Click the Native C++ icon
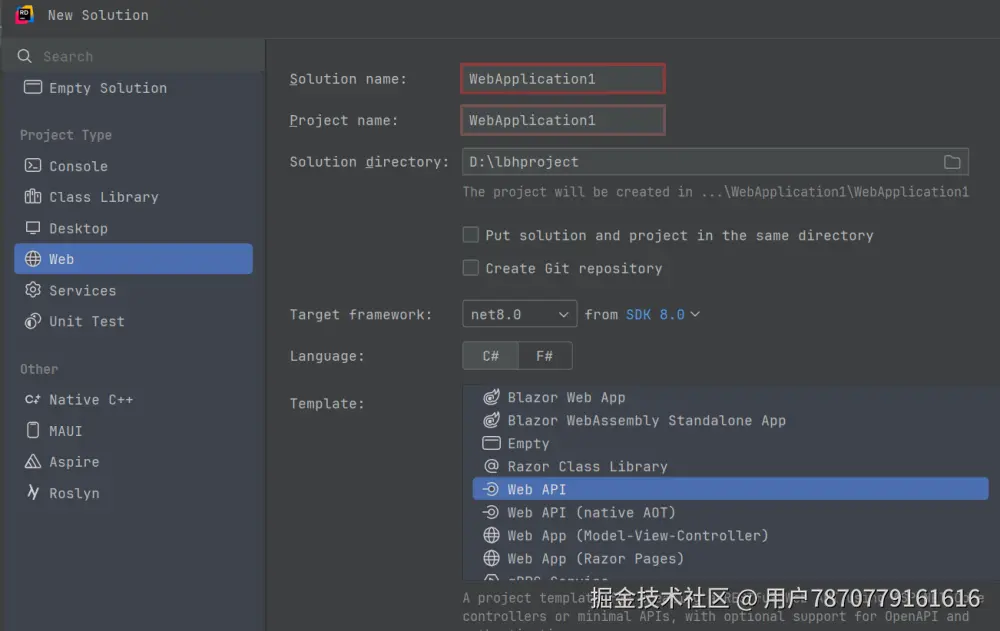1000x631 pixels. pyautogui.click(x=32, y=399)
